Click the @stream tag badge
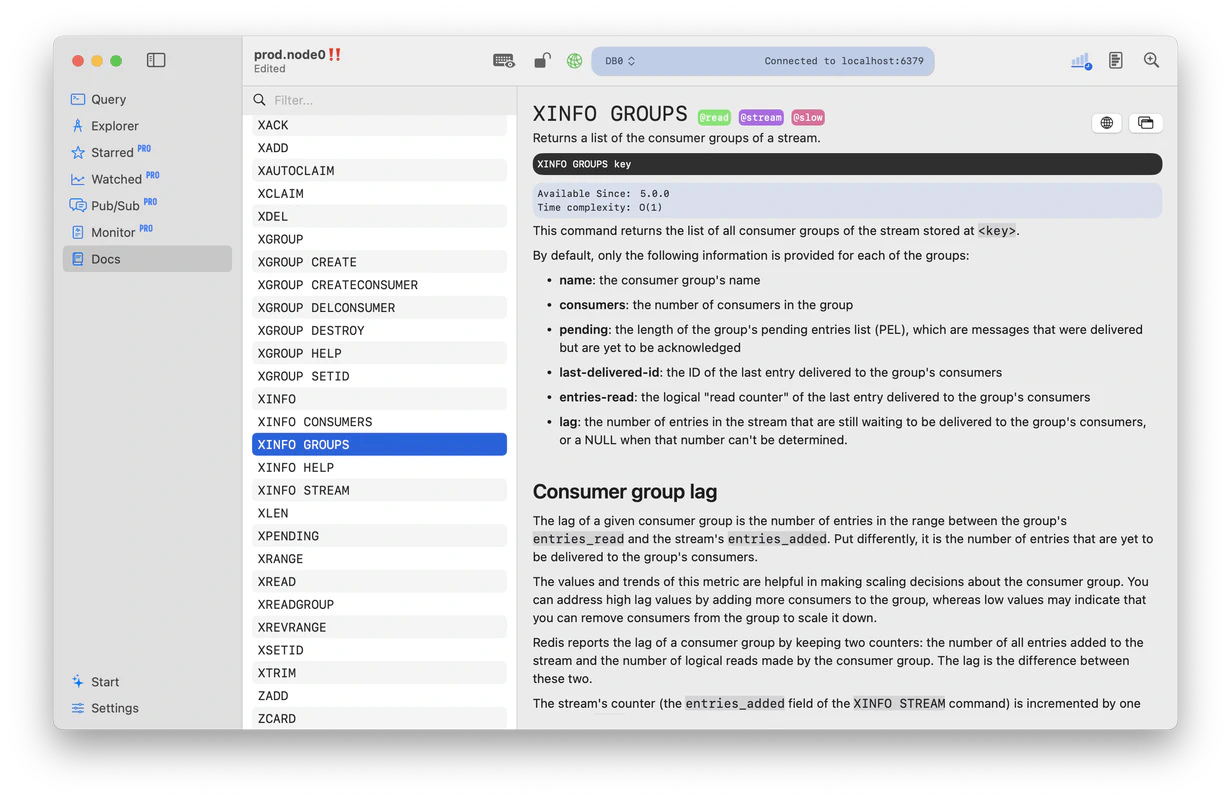The height and width of the screenshot is (800, 1231). [x=761, y=117]
